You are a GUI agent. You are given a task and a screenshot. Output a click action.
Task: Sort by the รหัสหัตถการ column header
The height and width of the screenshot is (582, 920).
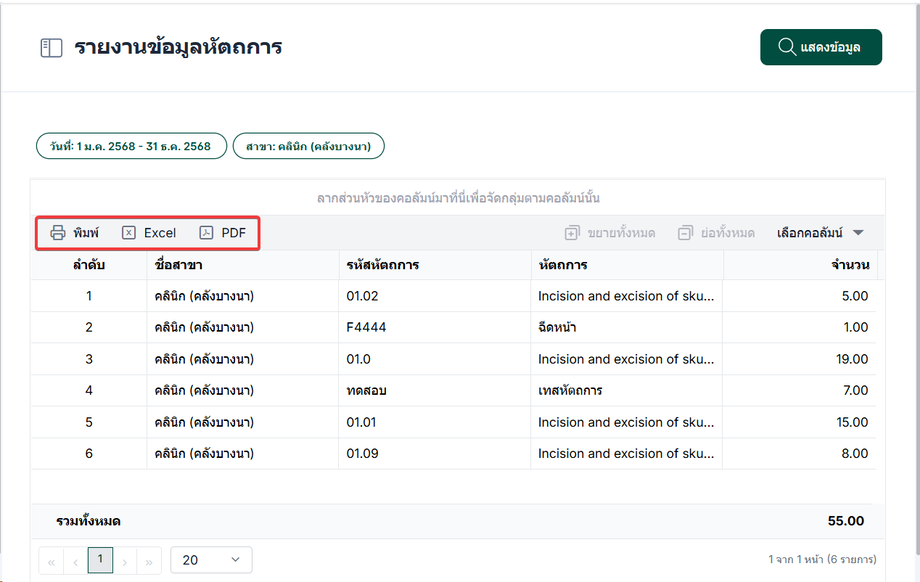tap(435, 265)
